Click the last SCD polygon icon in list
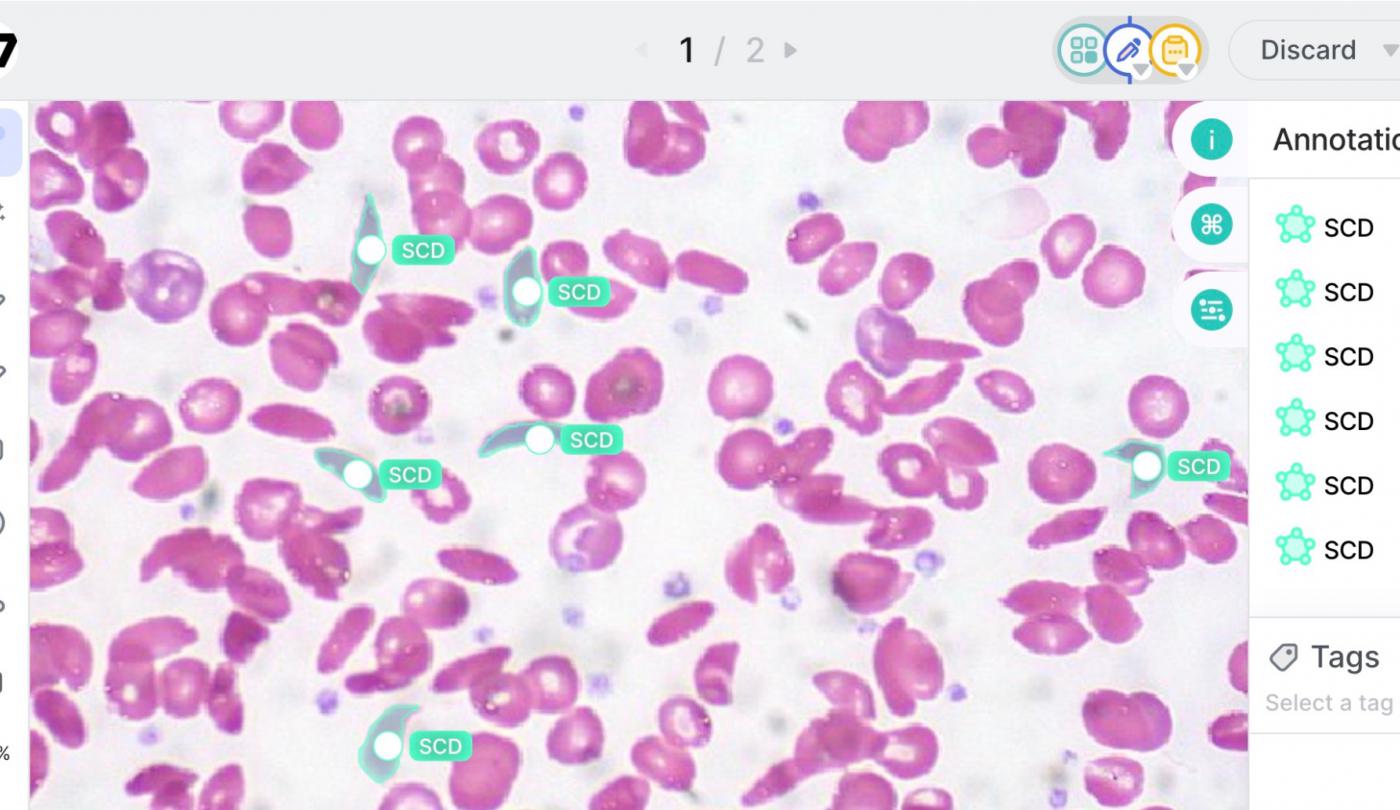 coord(1295,549)
